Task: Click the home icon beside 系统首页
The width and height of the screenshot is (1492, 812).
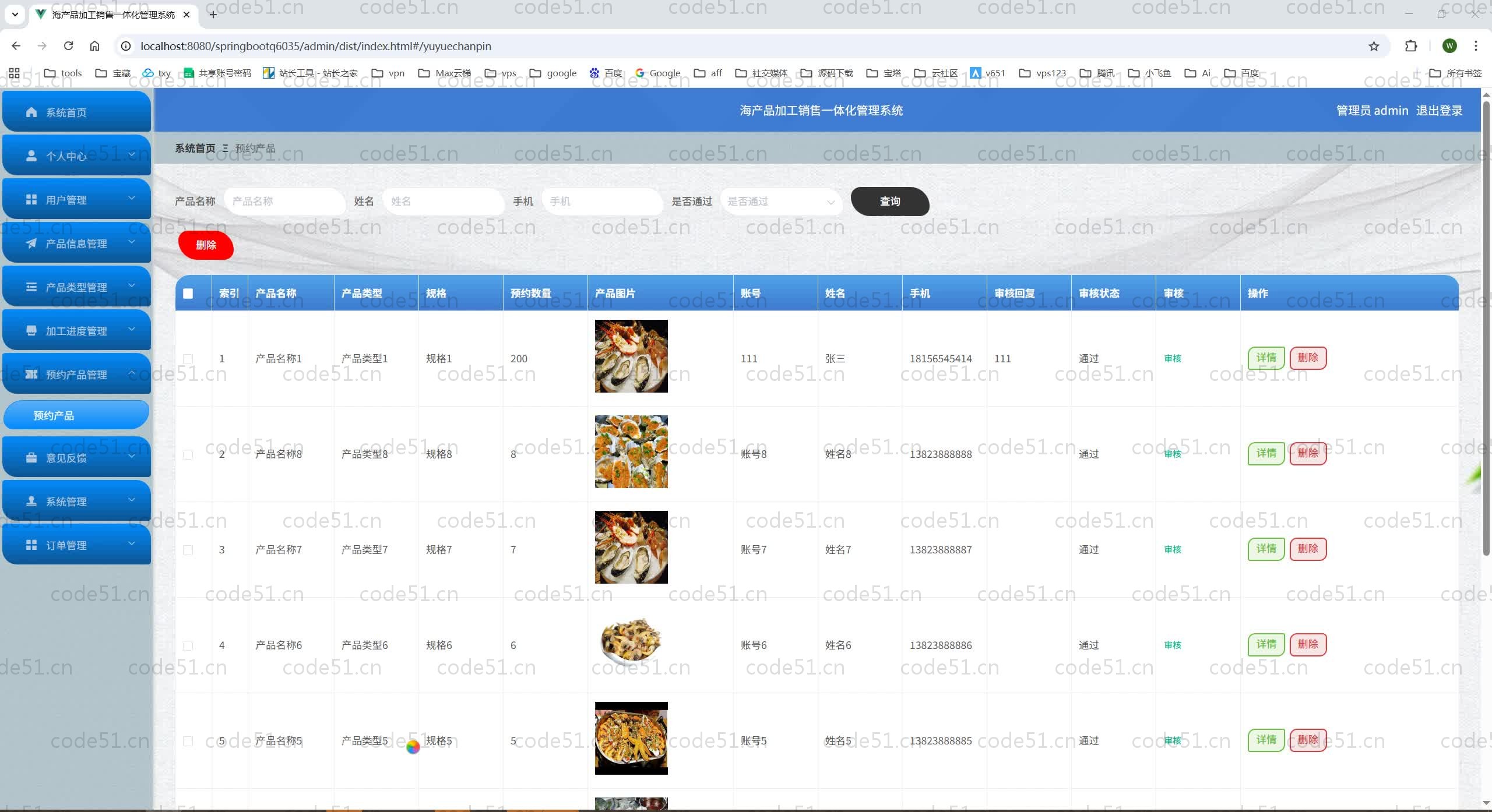Action: (31, 112)
